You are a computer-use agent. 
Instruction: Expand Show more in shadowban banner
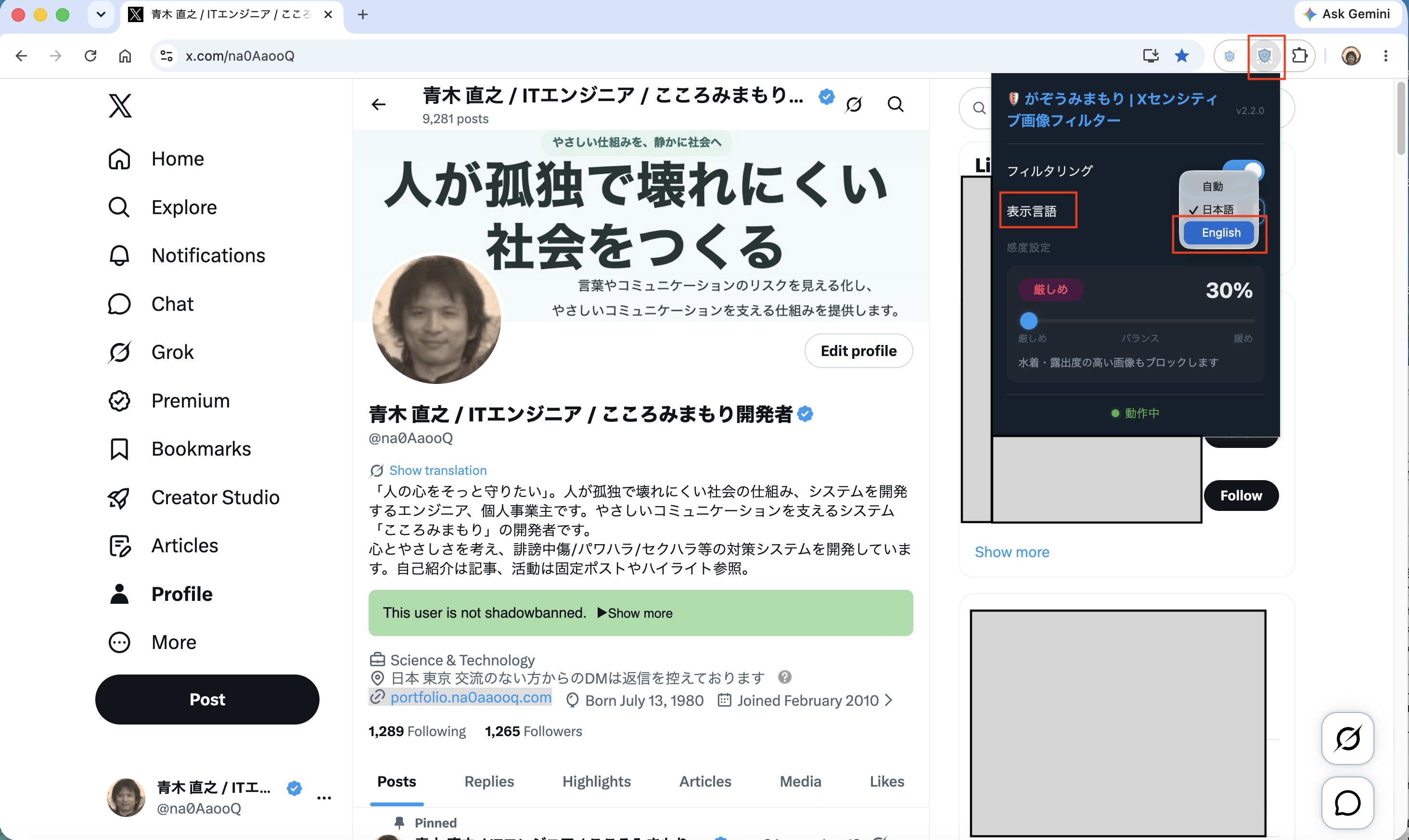tap(635, 613)
